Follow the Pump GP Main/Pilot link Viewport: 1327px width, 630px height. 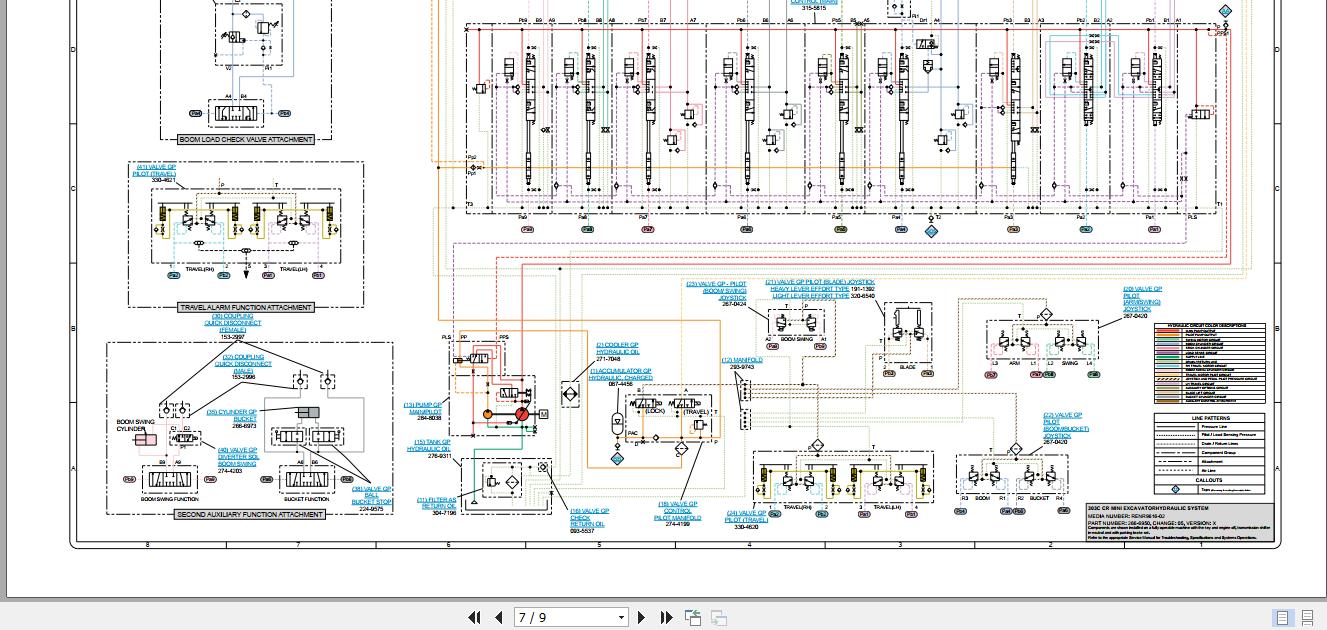[423, 408]
